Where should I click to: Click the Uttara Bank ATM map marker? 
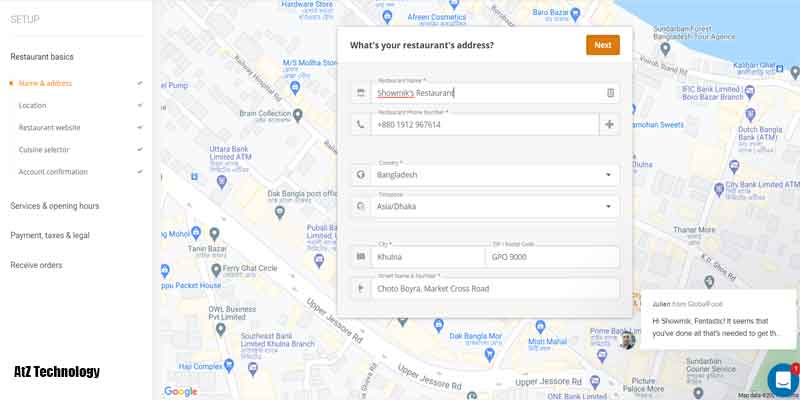click(x=222, y=181)
